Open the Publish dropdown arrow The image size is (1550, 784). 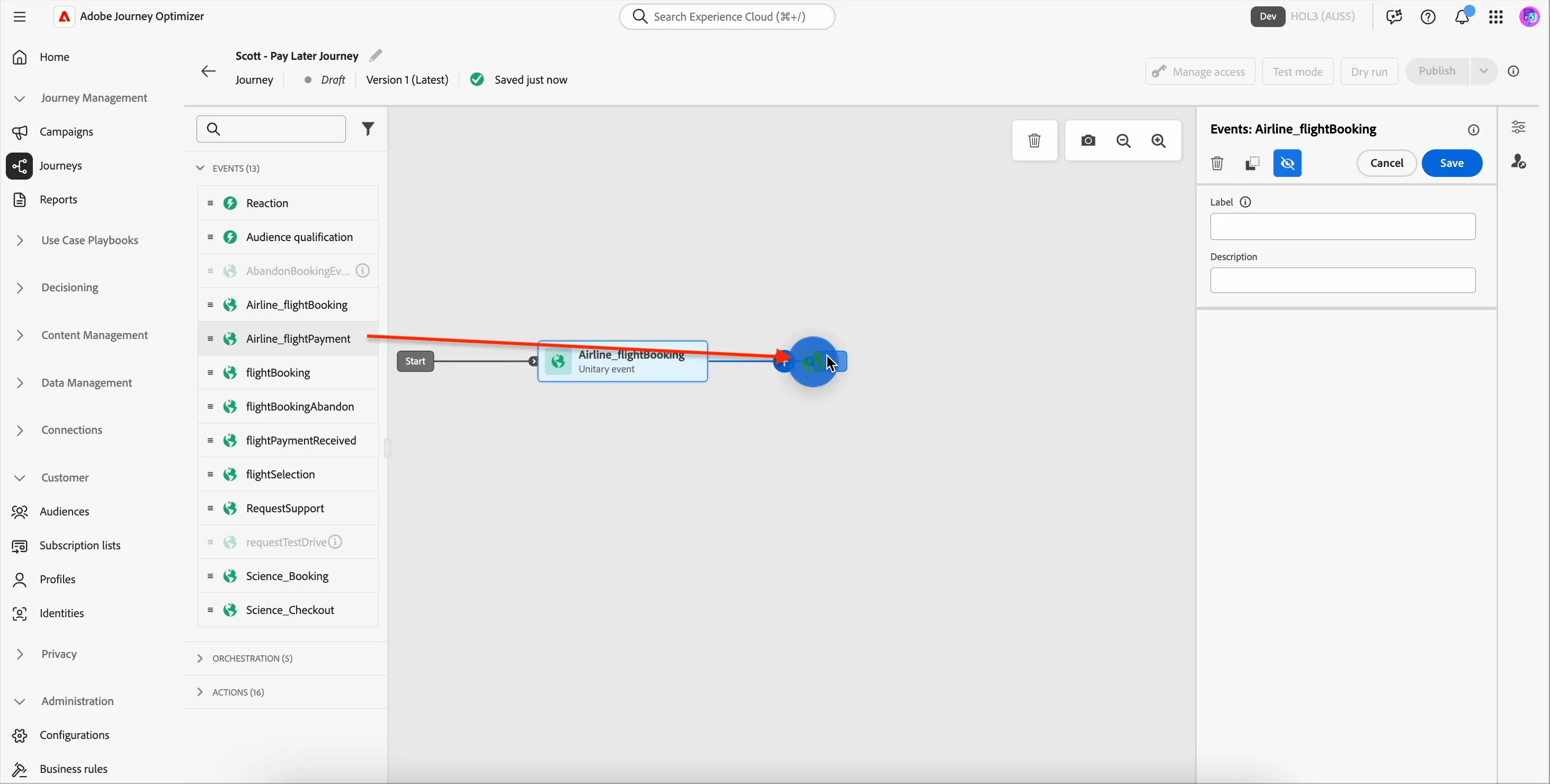point(1483,71)
